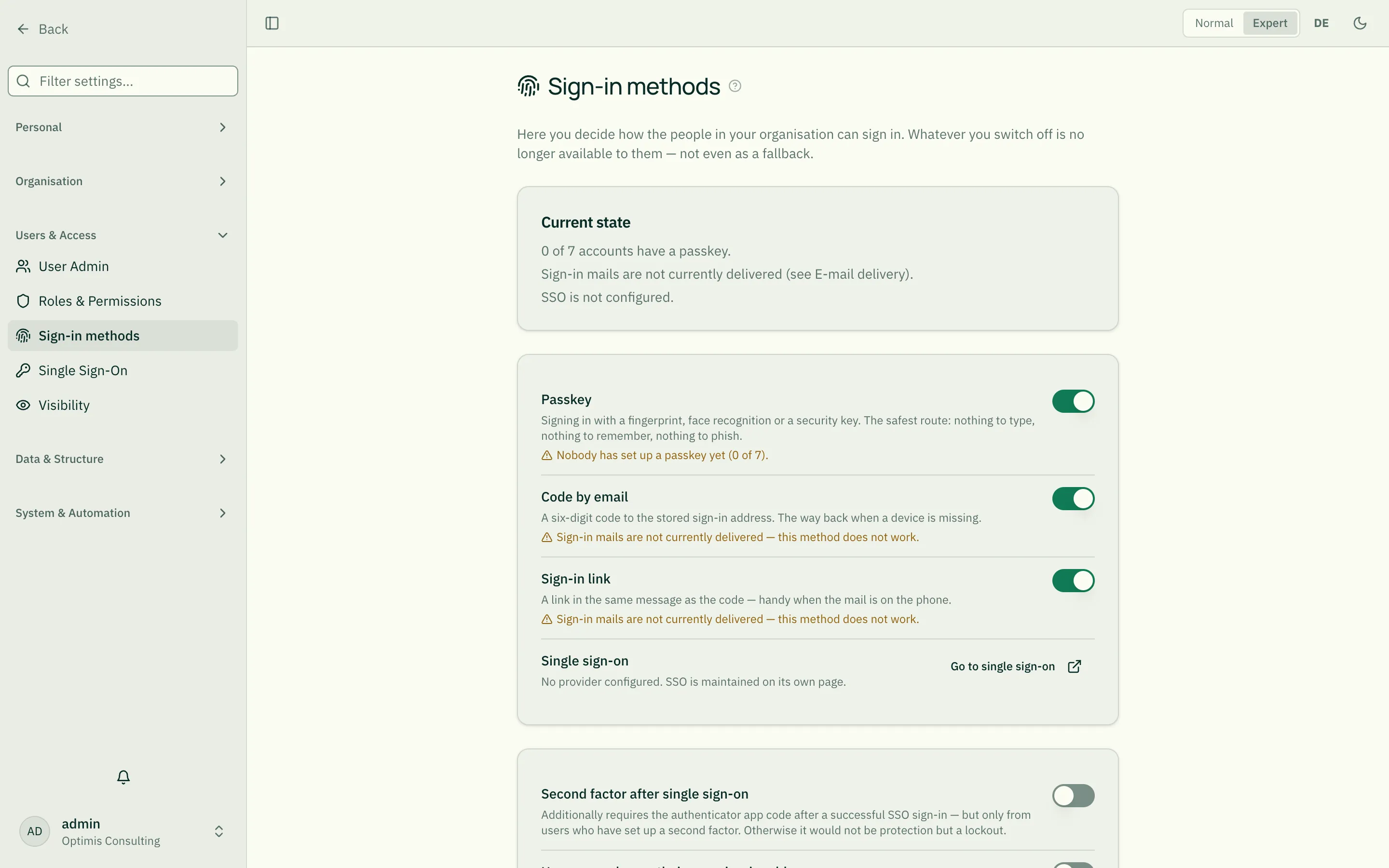Disable the Passkey toggle
The width and height of the screenshot is (1389, 868).
[x=1073, y=401]
